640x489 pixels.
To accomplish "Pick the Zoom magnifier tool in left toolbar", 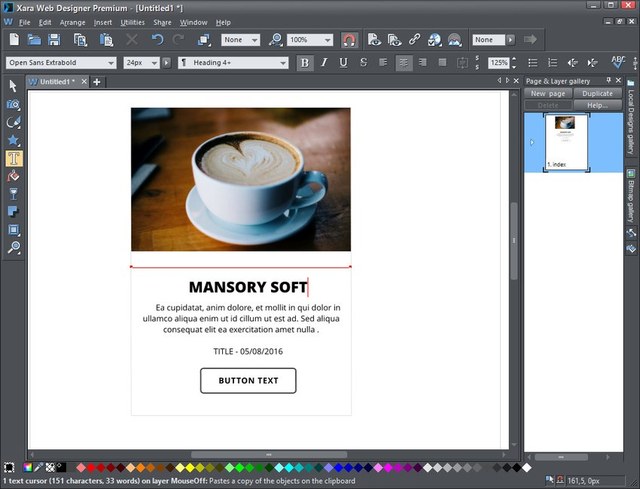I will [14, 248].
